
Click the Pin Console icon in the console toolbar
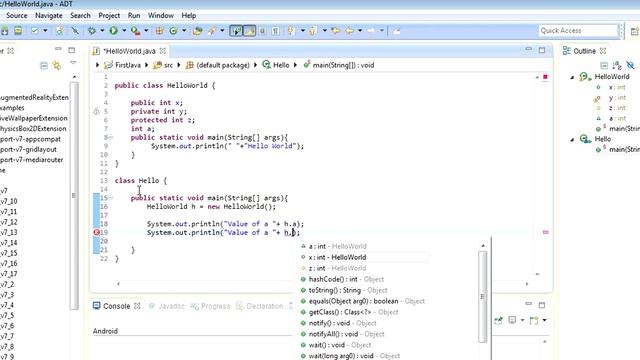[x=498, y=320]
